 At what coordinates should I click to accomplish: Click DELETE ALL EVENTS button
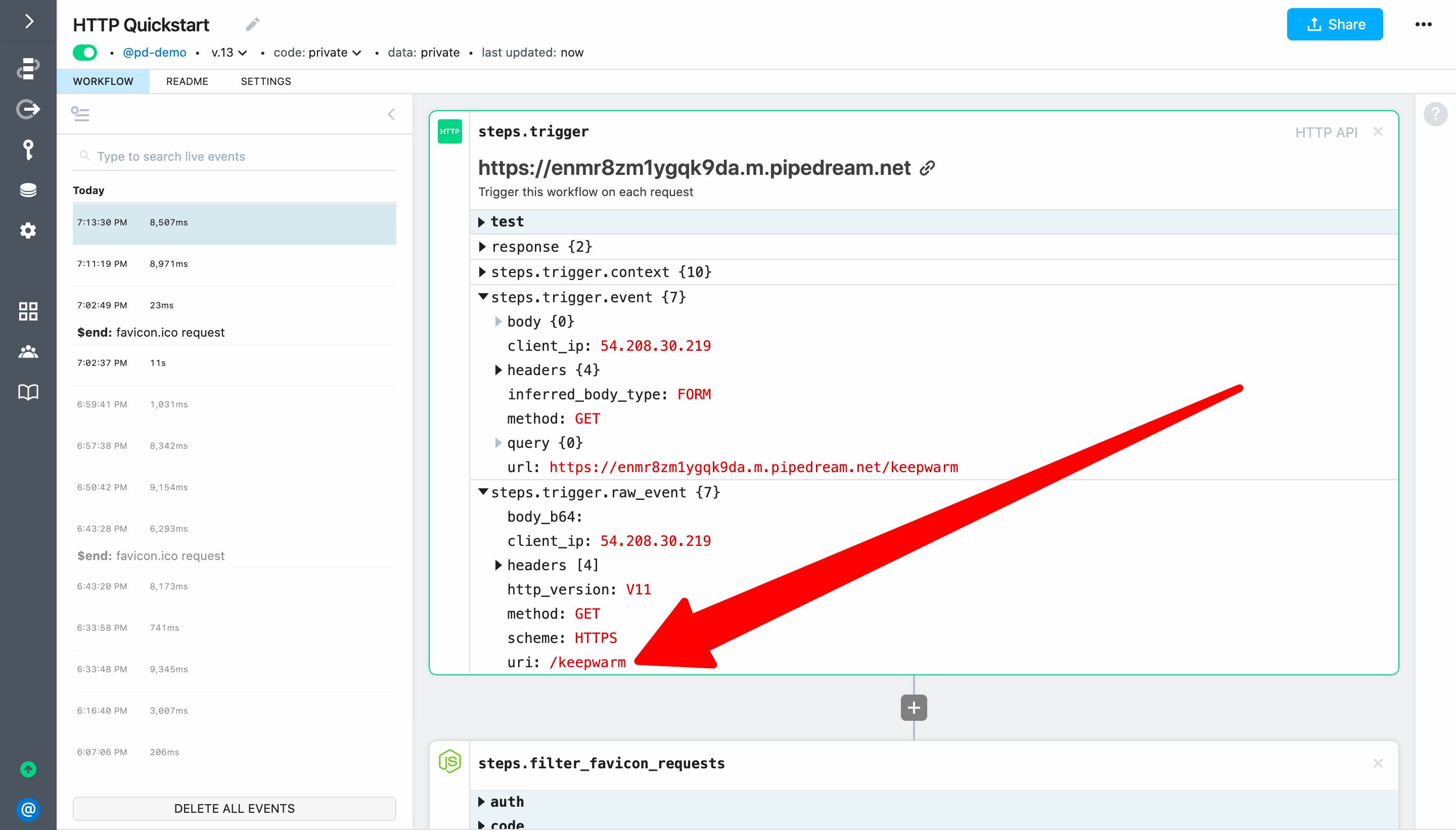point(234,808)
